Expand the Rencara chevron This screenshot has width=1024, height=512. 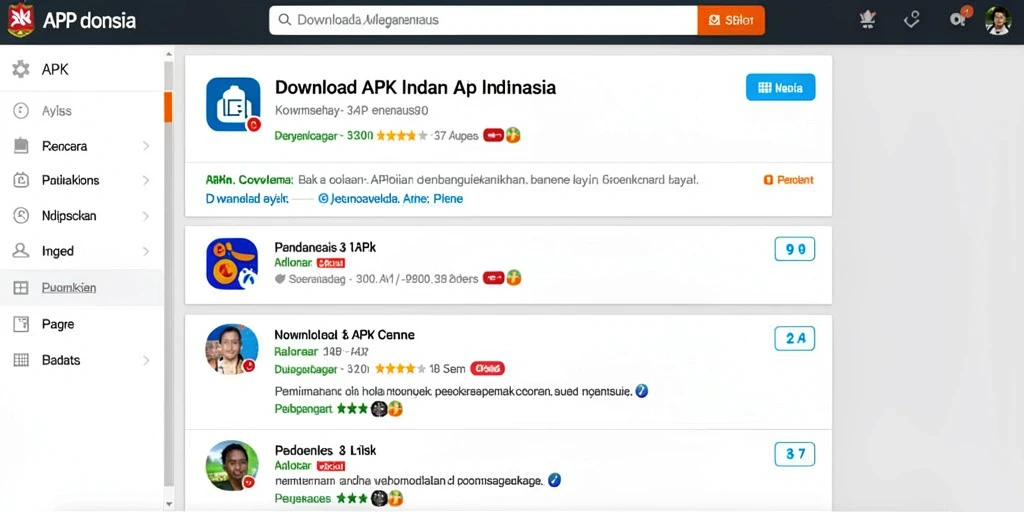coord(146,146)
